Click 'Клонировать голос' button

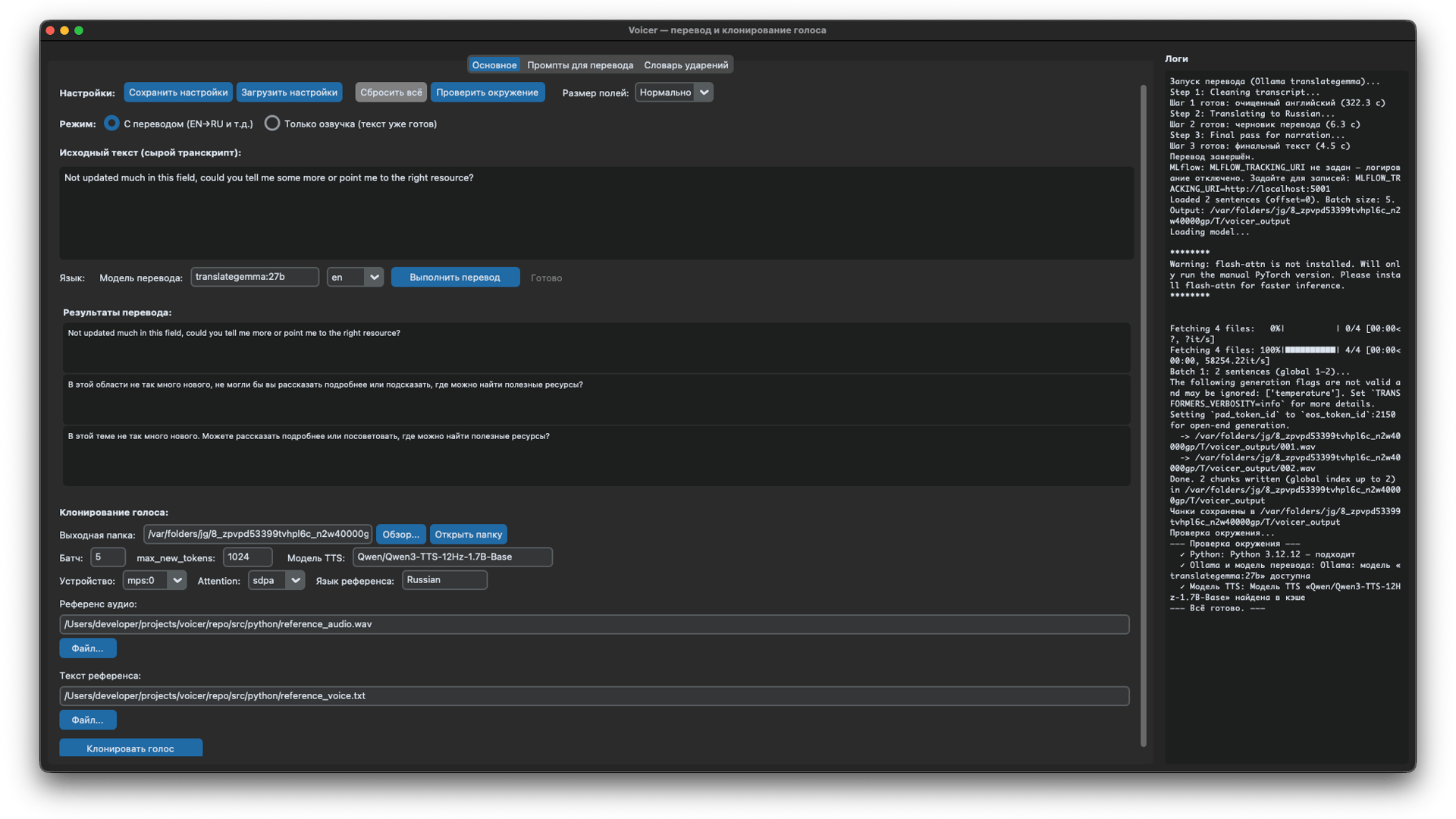point(130,748)
